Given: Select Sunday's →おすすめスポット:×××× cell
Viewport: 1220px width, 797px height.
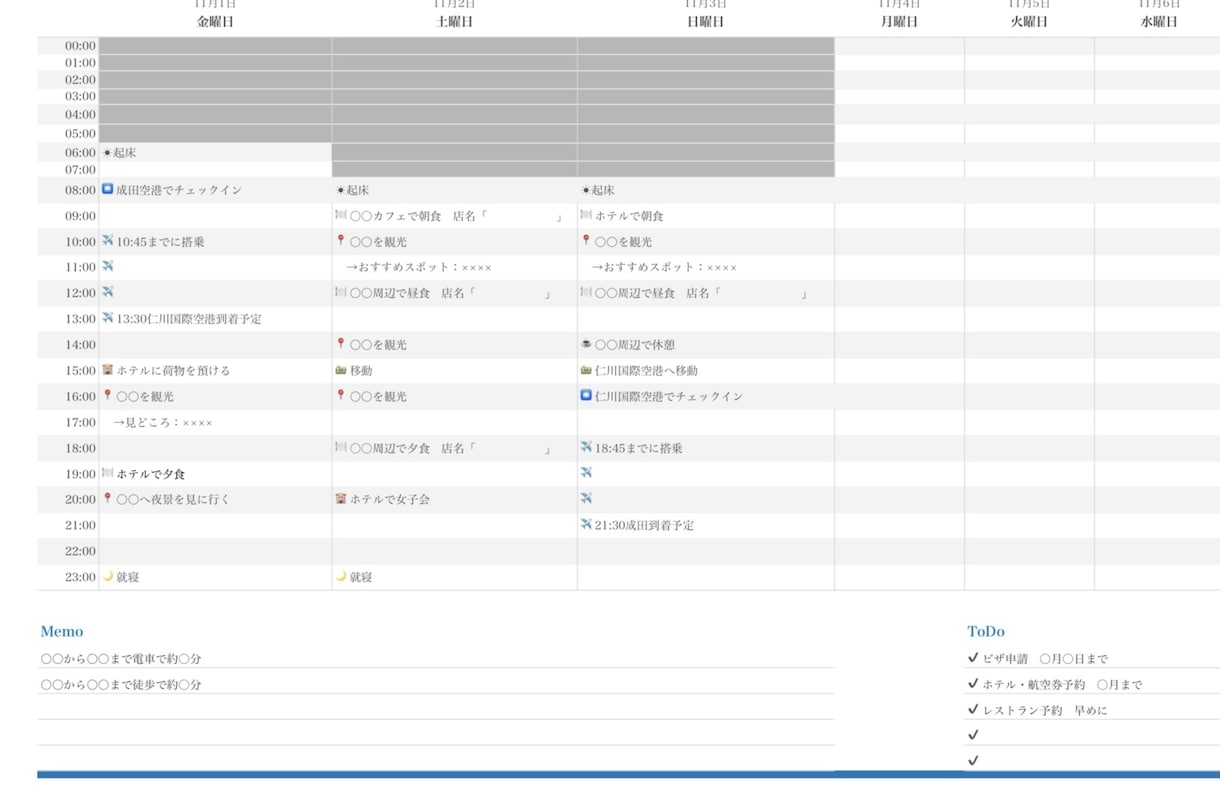Looking at the screenshot, I should pos(664,267).
